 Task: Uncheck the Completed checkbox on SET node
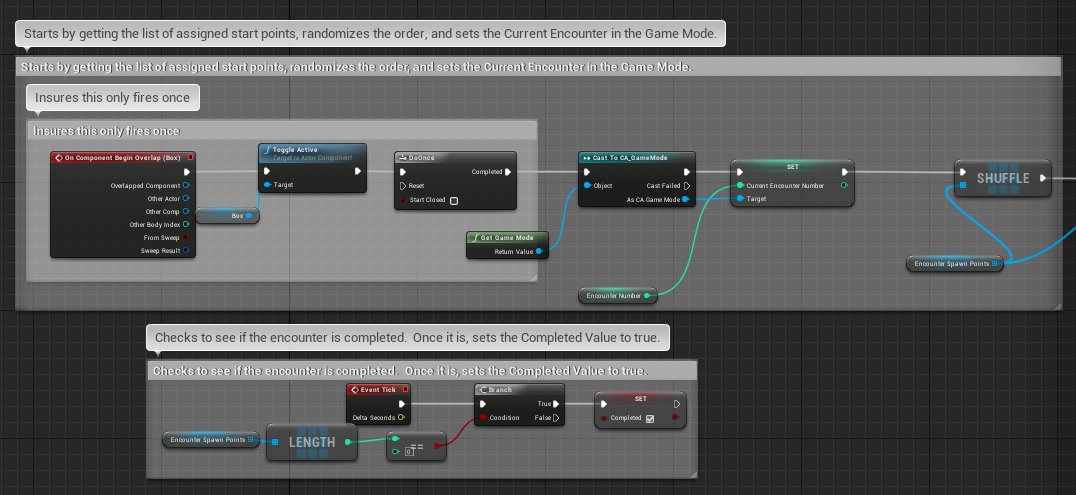[x=650, y=418]
